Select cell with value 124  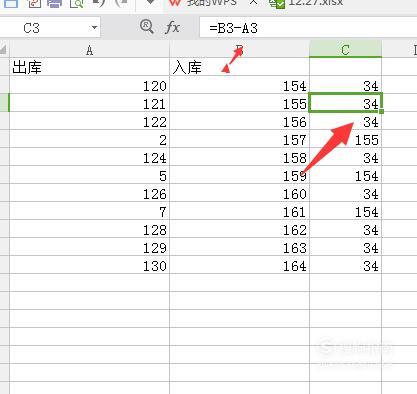click(89, 157)
